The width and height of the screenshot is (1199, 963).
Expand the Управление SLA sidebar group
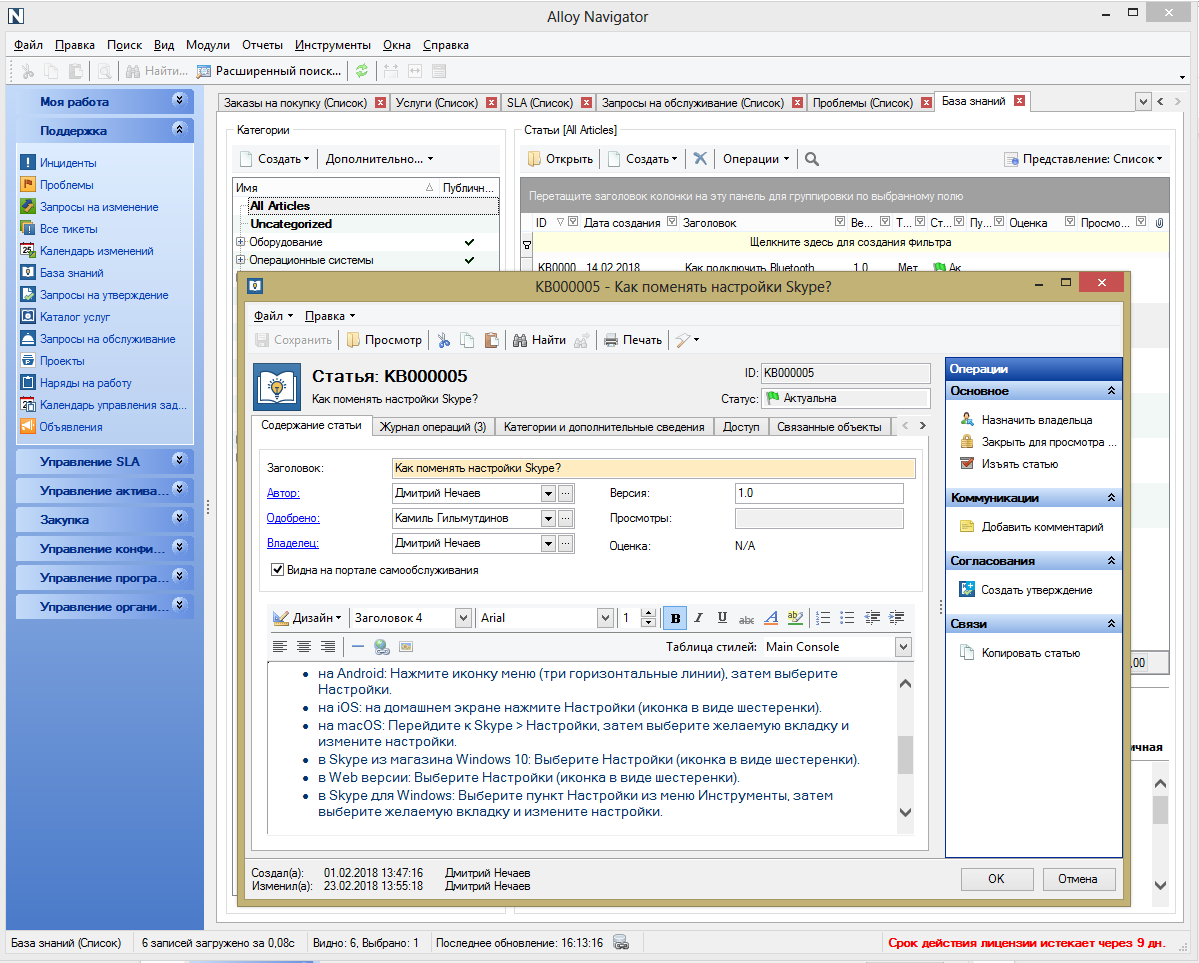click(x=179, y=460)
